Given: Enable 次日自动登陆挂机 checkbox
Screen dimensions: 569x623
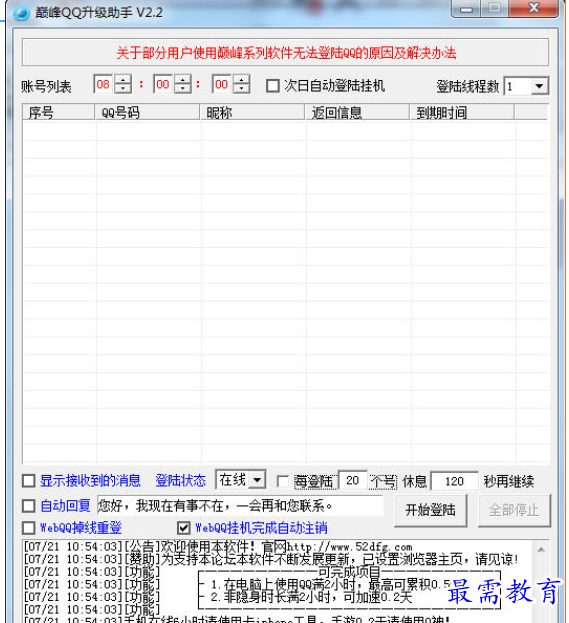Looking at the screenshot, I should click(x=273, y=86).
